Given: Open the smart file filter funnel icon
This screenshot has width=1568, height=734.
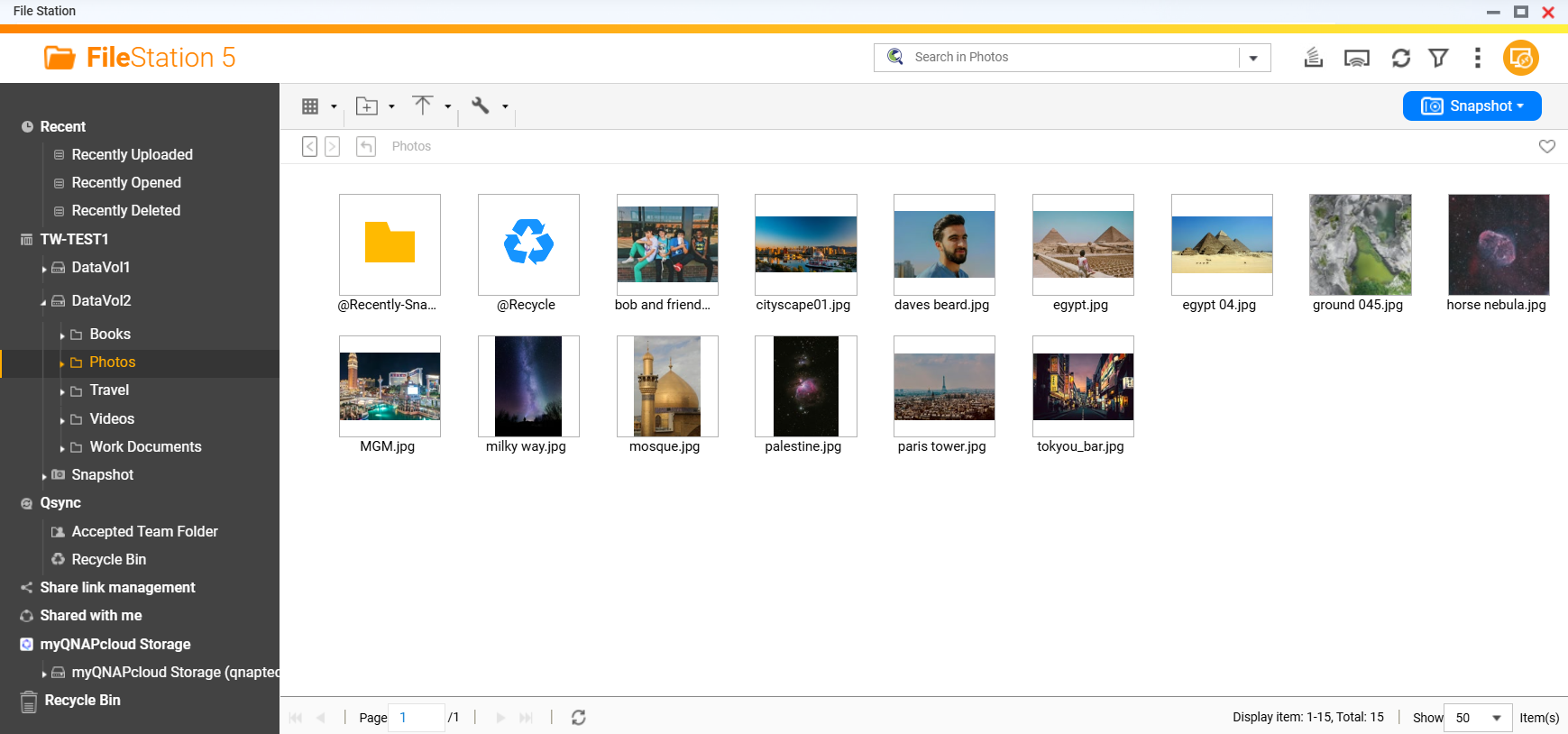Looking at the screenshot, I should pos(1439,58).
